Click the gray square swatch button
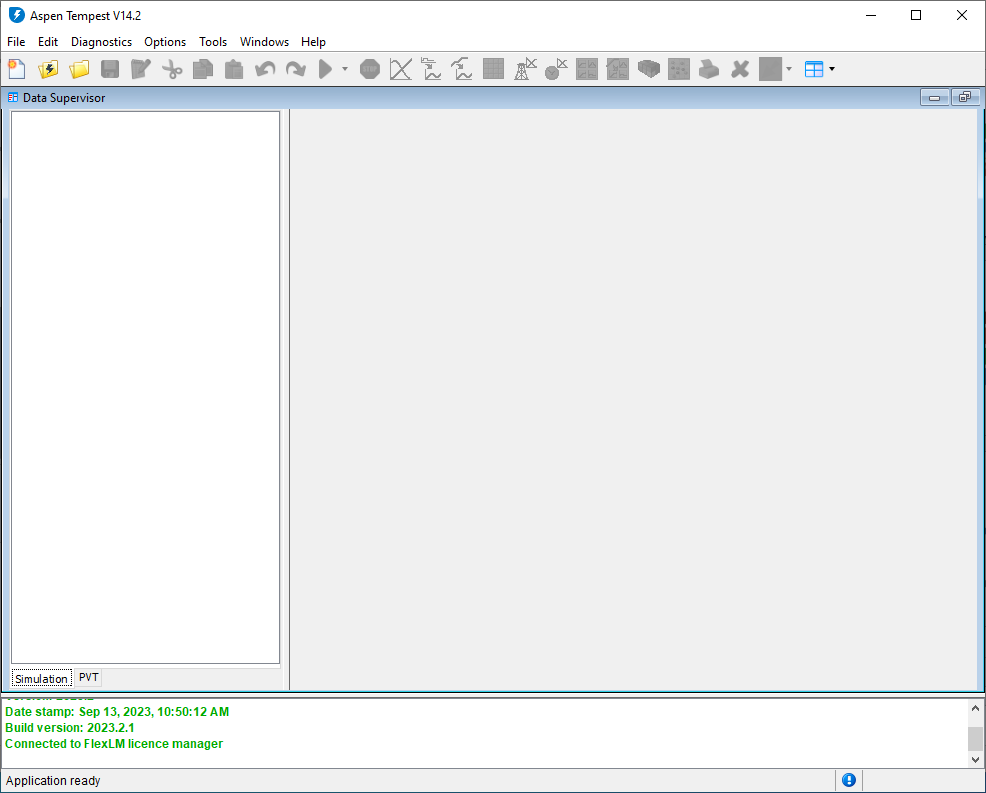Viewport: 986px width, 793px height. click(x=770, y=69)
